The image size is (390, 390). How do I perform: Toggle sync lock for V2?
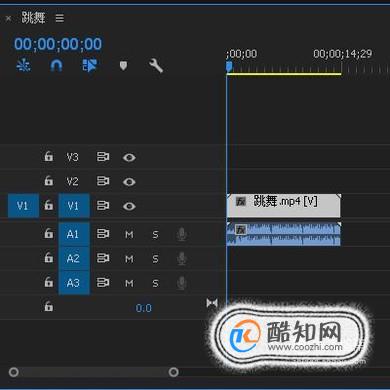coord(103,181)
